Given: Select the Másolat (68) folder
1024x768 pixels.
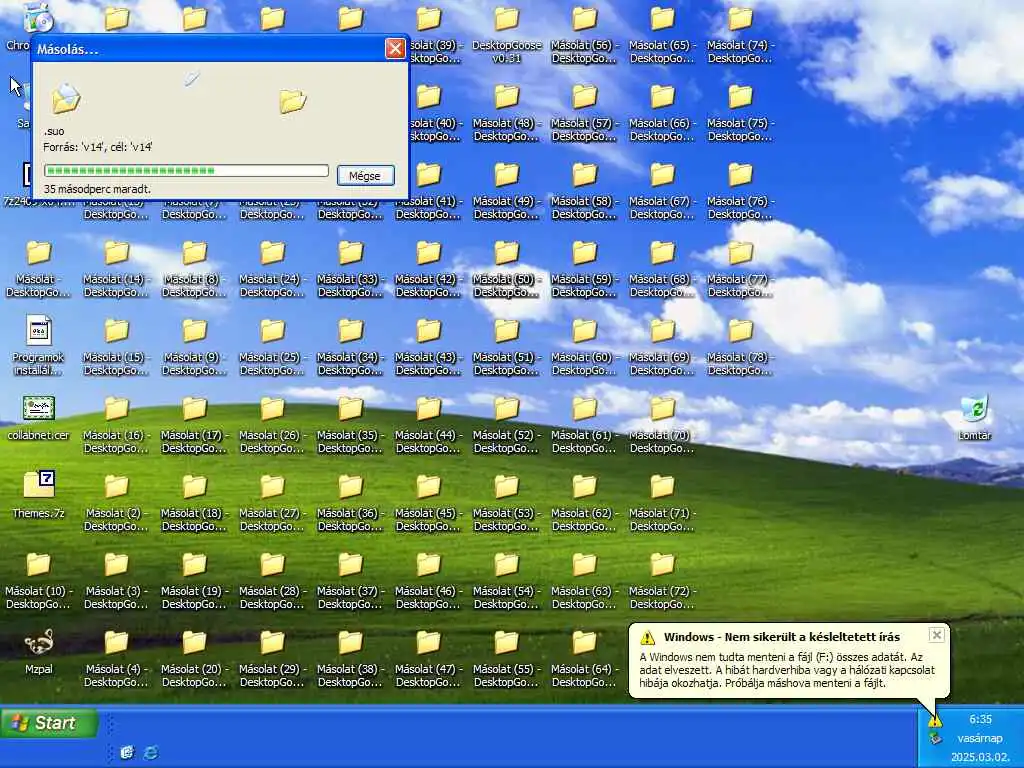Looking at the screenshot, I should pos(662,268).
